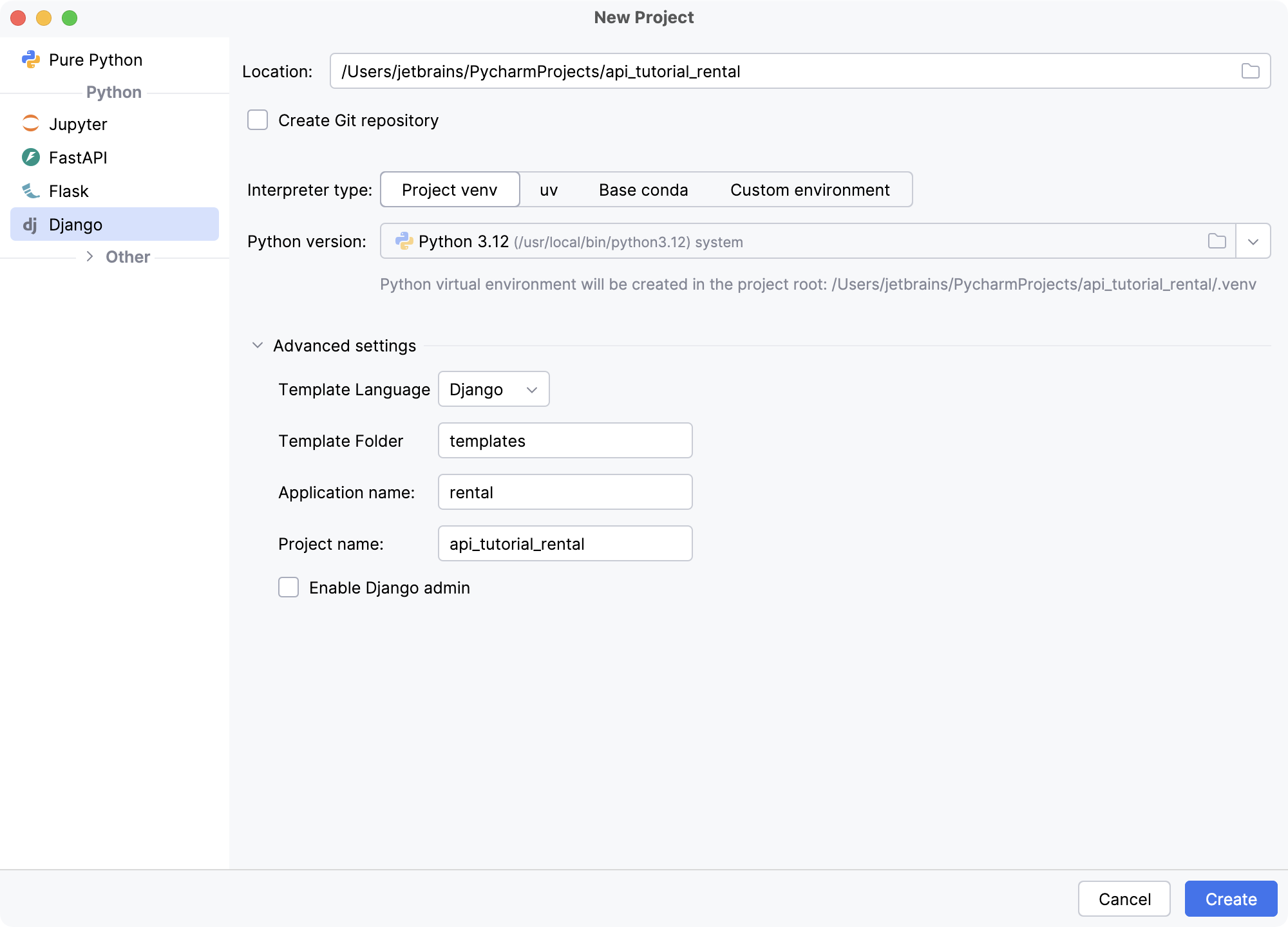Switch interpreter type to uv
The width and height of the screenshot is (1288, 927).
[548, 190]
